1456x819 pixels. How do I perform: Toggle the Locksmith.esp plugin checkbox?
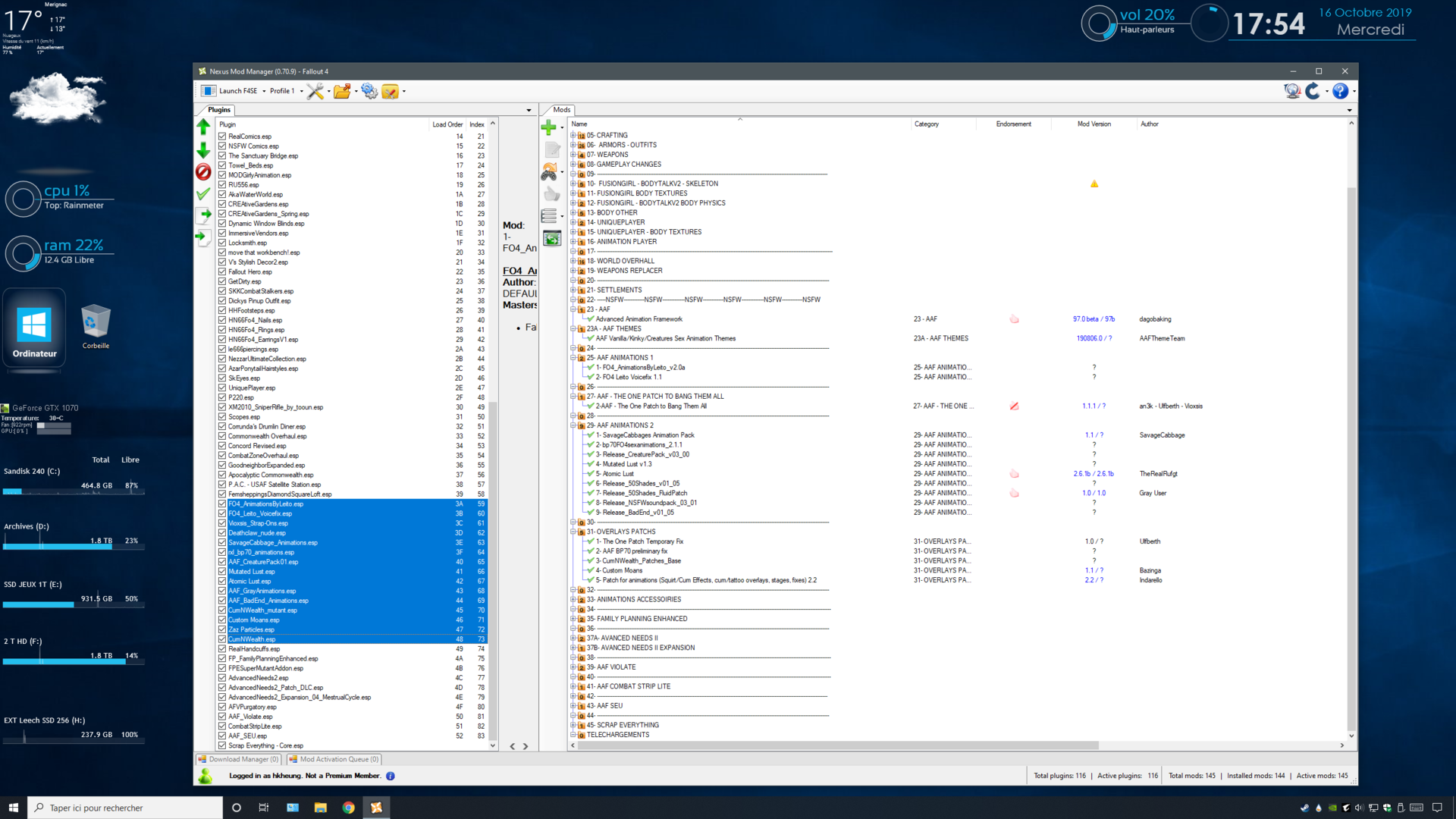coord(222,243)
